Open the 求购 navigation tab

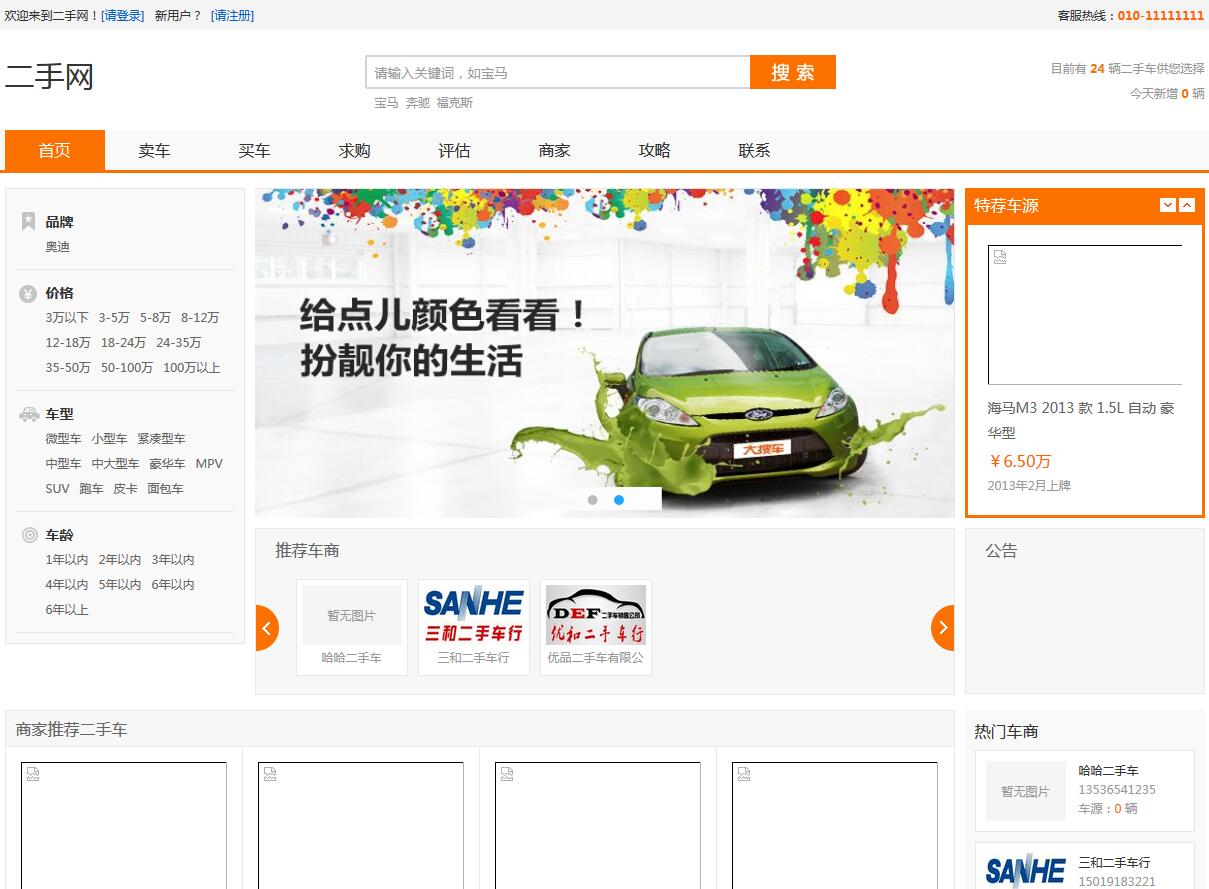pyautogui.click(x=354, y=150)
